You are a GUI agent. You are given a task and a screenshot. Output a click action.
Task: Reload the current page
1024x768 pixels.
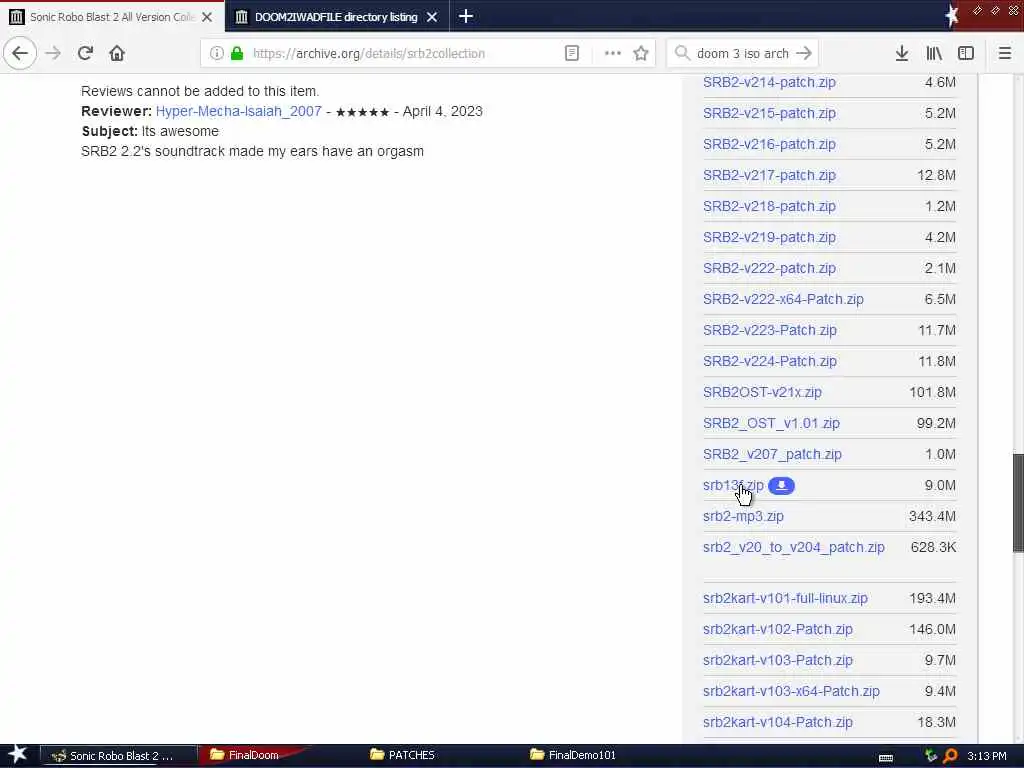pyautogui.click(x=85, y=53)
